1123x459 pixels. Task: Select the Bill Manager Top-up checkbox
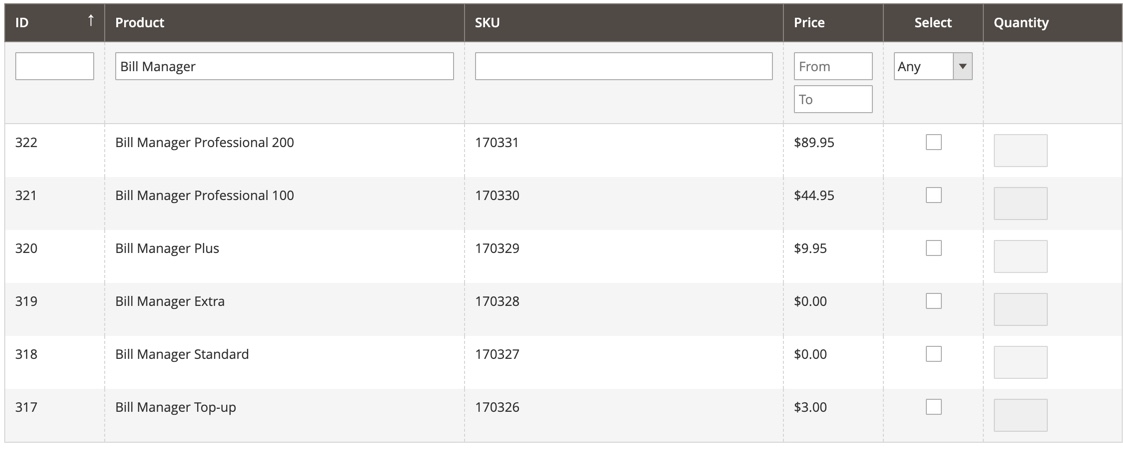point(933,407)
